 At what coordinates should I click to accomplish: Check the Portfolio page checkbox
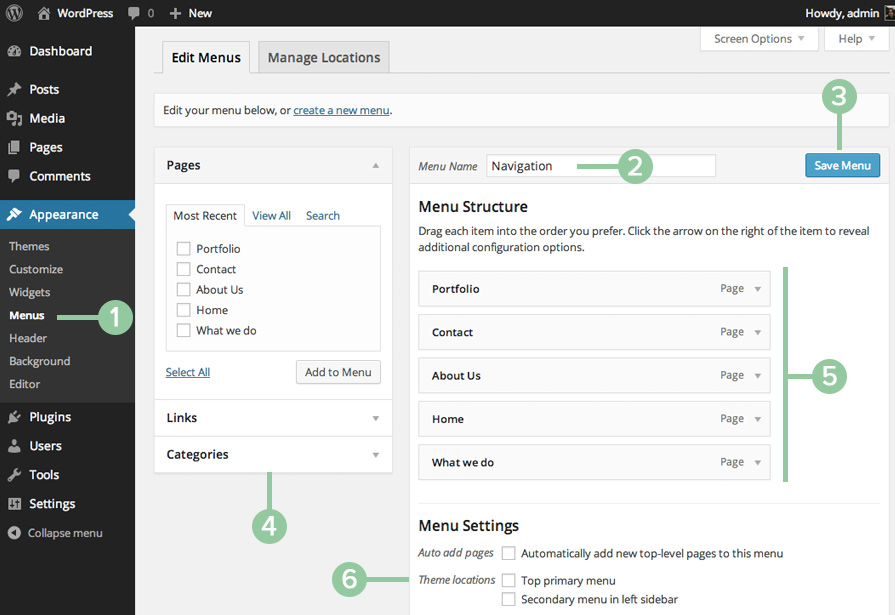pos(181,248)
